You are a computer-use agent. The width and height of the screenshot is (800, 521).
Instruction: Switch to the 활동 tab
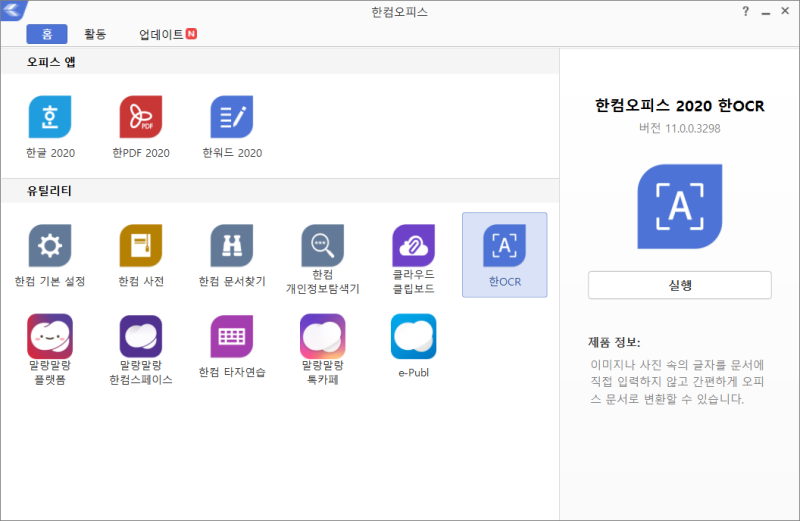(95, 34)
